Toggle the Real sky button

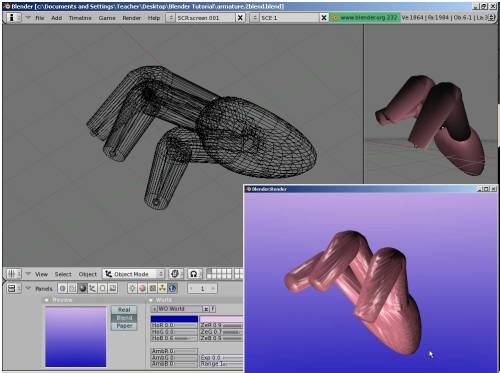(124, 310)
